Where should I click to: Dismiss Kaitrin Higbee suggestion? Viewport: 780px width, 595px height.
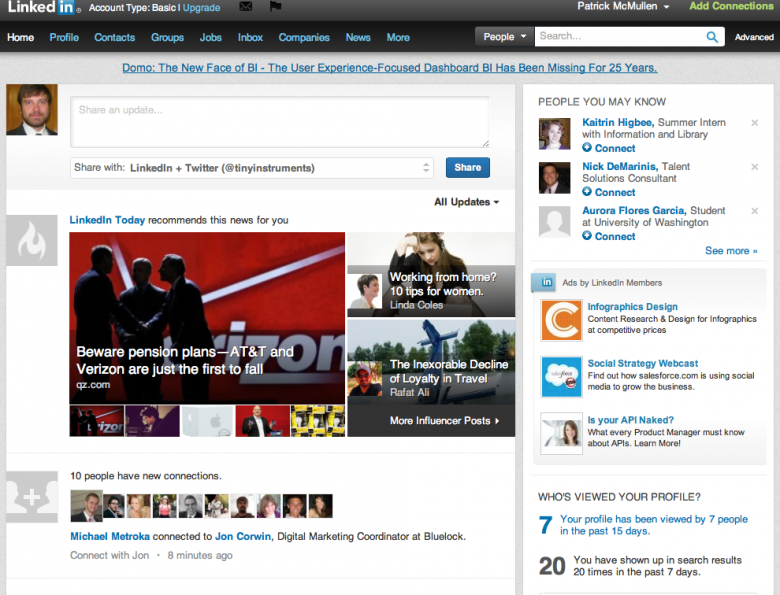[755, 123]
